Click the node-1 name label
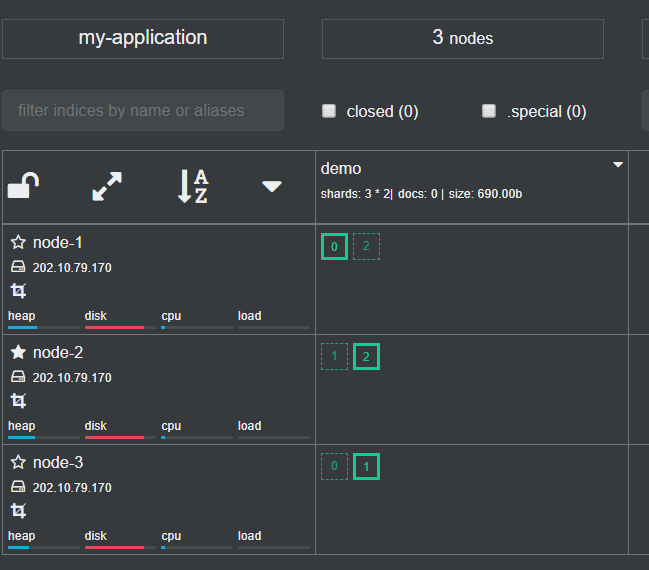 (58, 243)
